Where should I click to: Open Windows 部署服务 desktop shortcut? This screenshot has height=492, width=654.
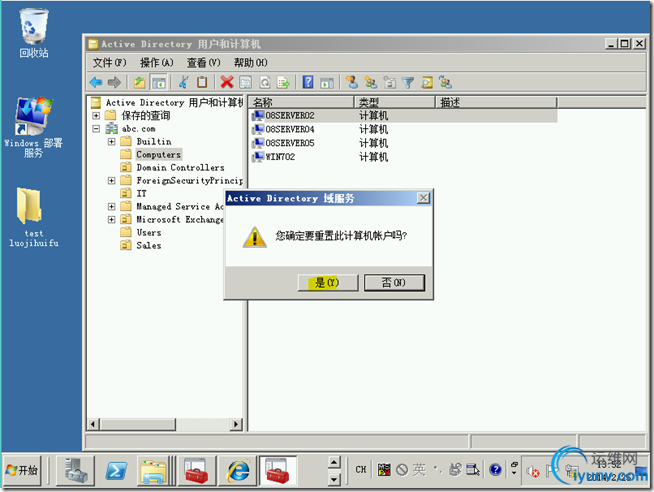(x=33, y=127)
